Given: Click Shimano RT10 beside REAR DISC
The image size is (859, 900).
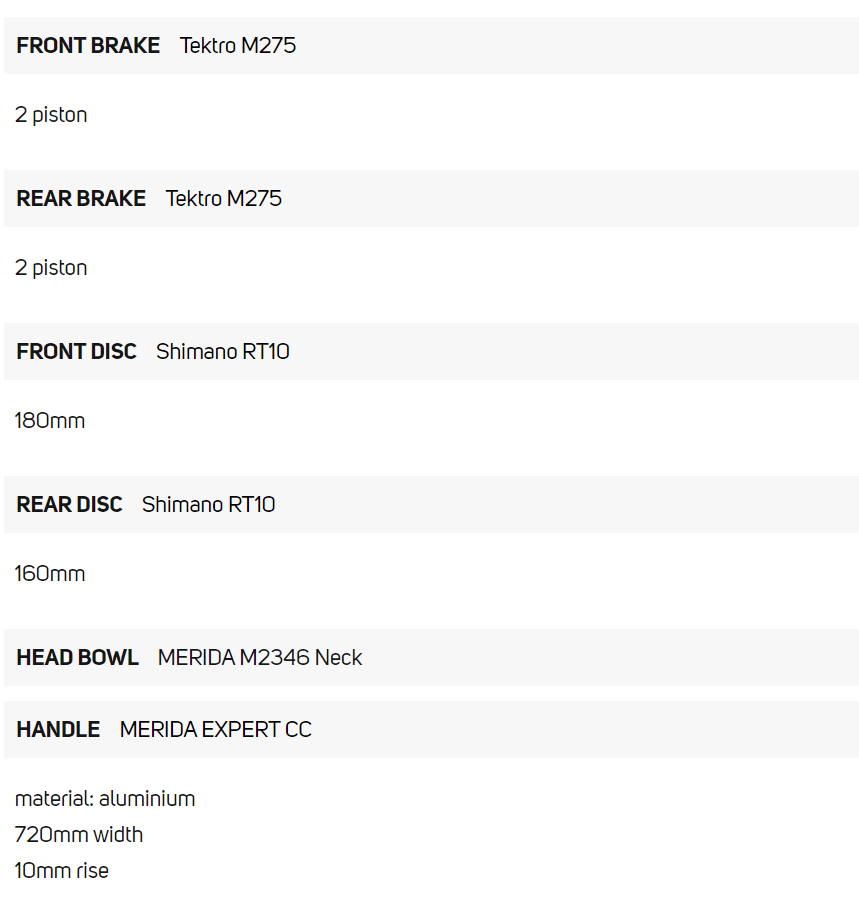Looking at the screenshot, I should point(209,505).
